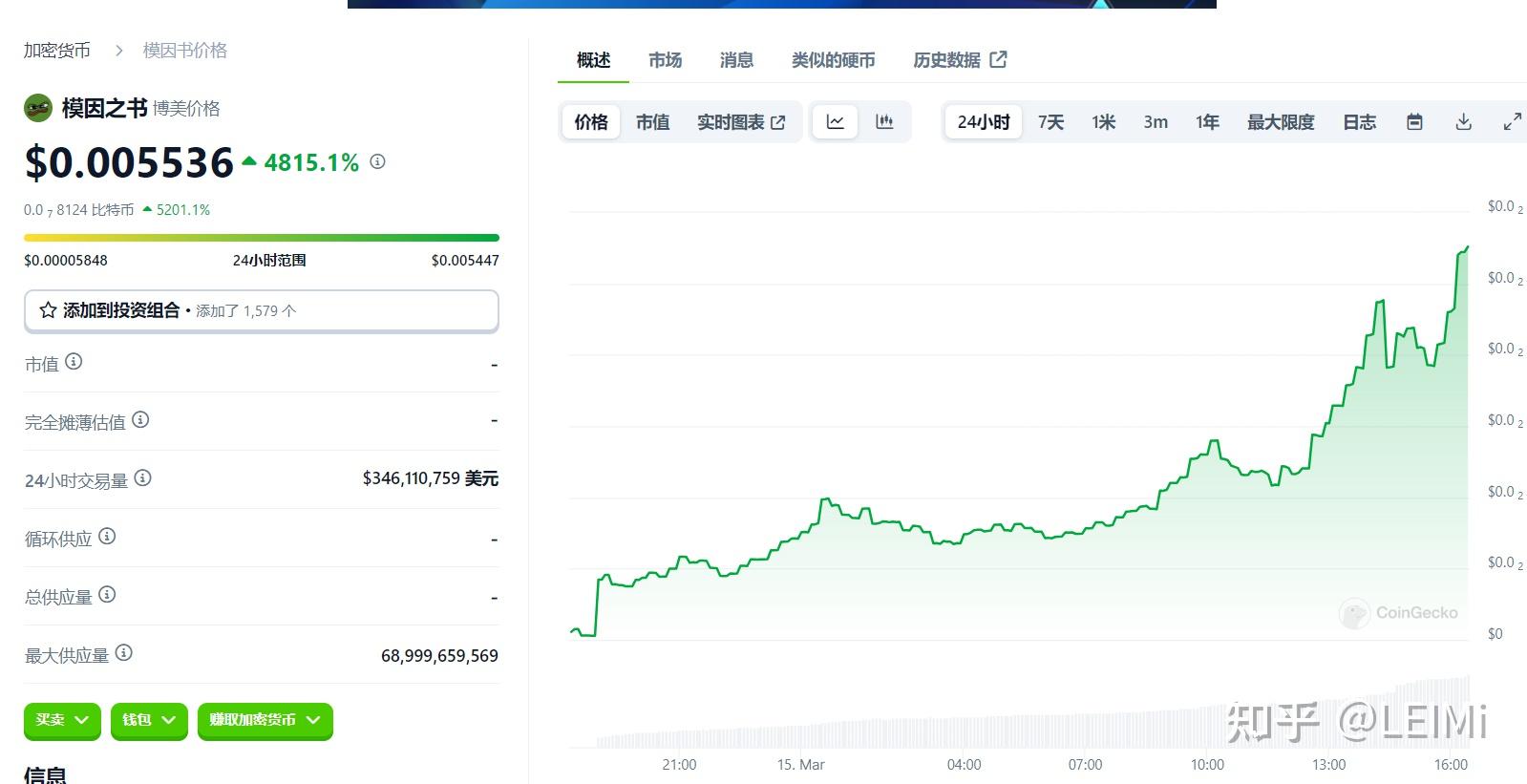The width and height of the screenshot is (1527, 784).
Task: Expand the 赚取加密货币 dropdown
Action: 265,720
